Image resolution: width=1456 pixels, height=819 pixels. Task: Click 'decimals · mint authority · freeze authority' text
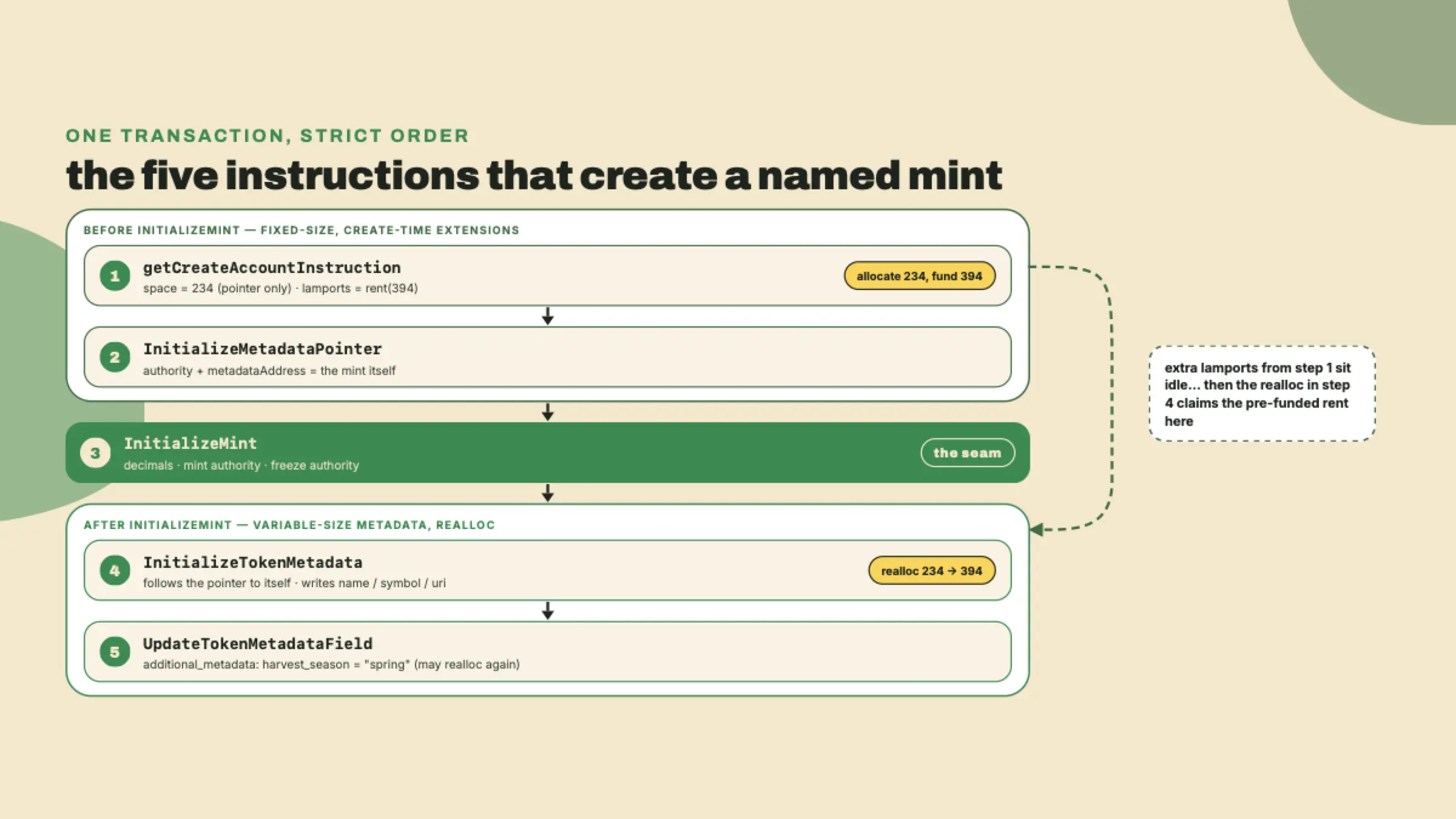click(x=241, y=465)
